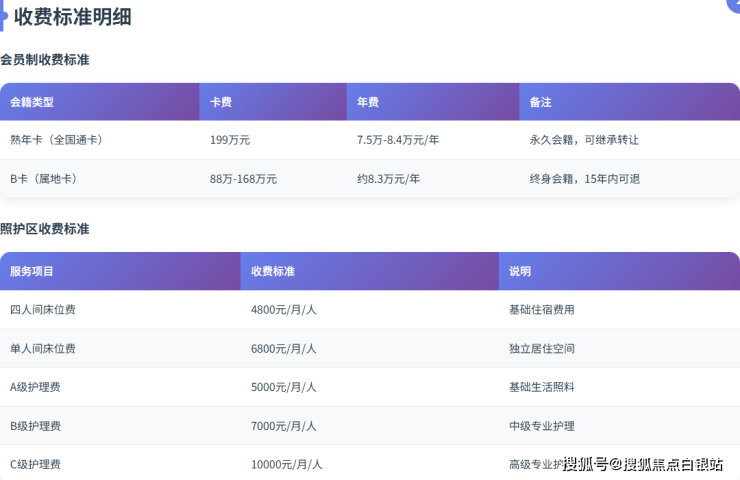Select the 照护区收费标准 subheading
This screenshot has width=740, height=480.
tap(45, 229)
